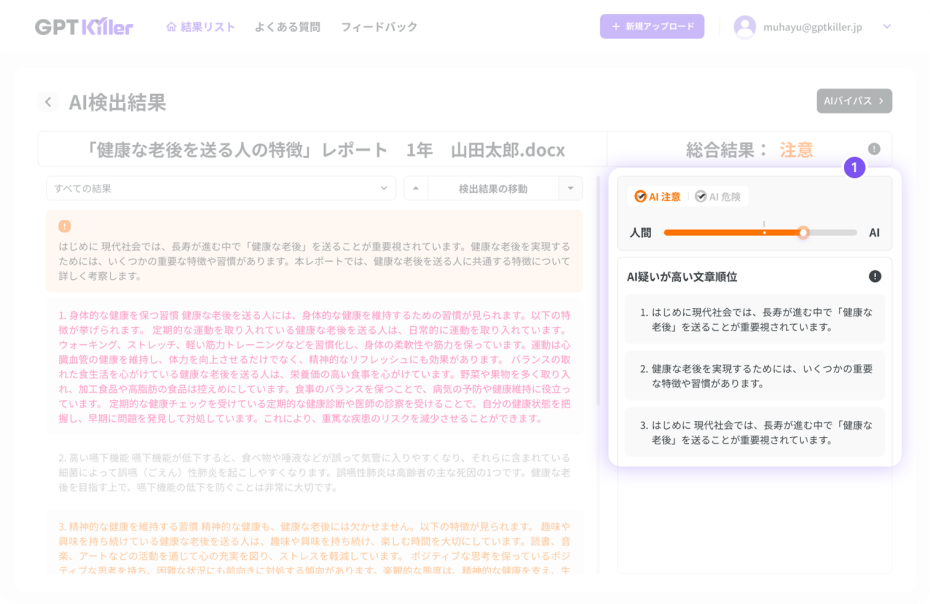
Task: Click the home icon beside 結果リスト
Action: pyautogui.click(x=171, y=27)
